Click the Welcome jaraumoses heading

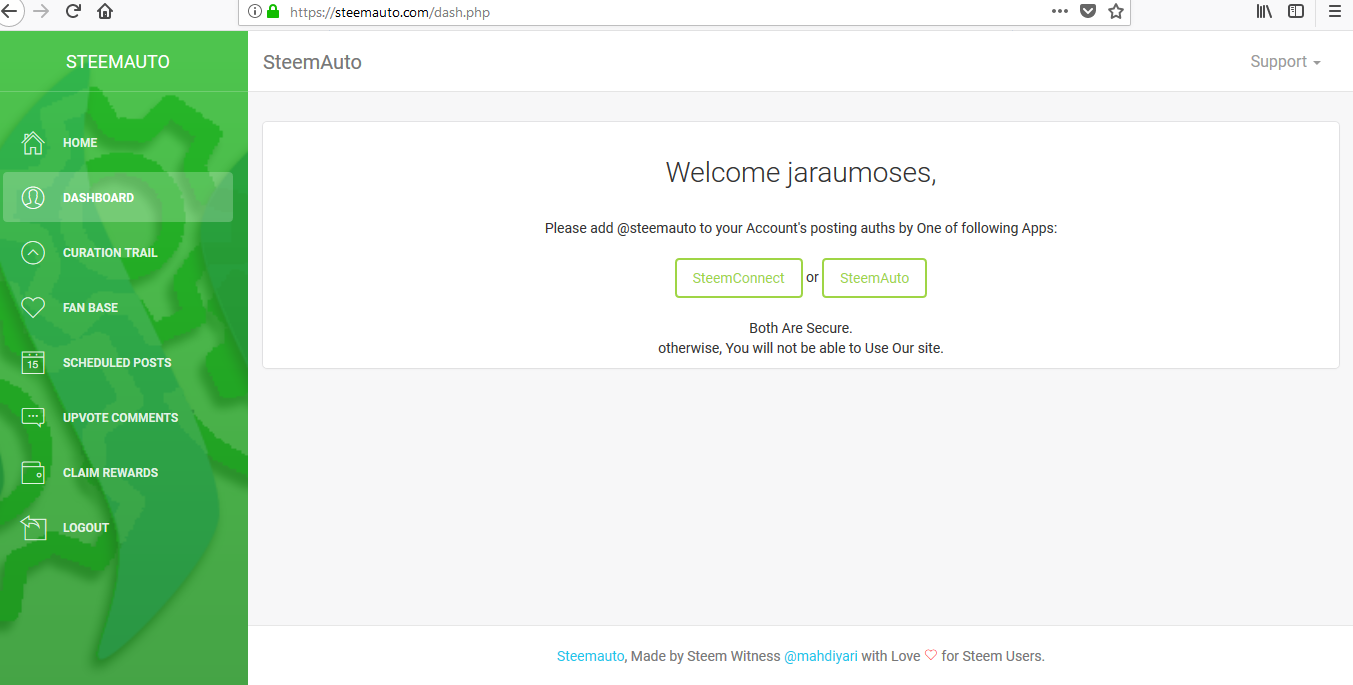[x=801, y=173]
